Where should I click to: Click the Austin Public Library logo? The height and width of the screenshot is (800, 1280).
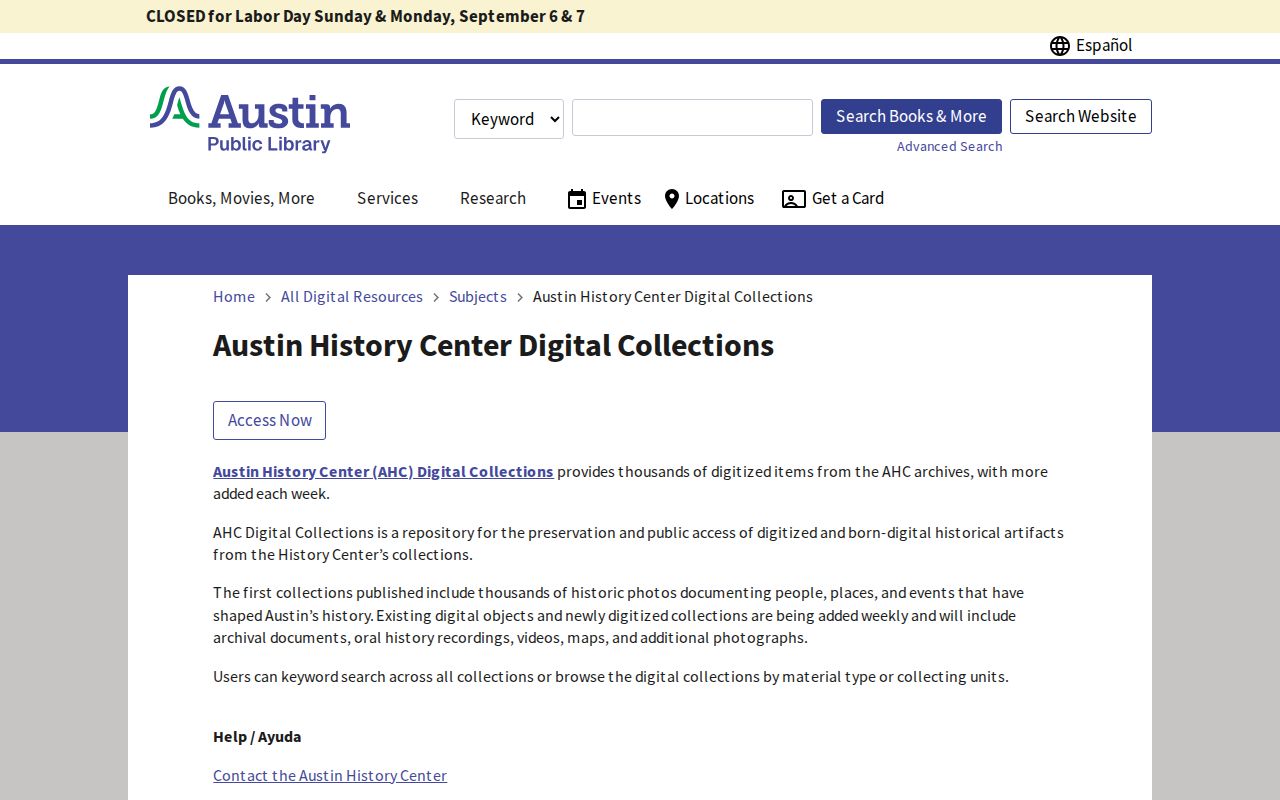[x=250, y=119]
